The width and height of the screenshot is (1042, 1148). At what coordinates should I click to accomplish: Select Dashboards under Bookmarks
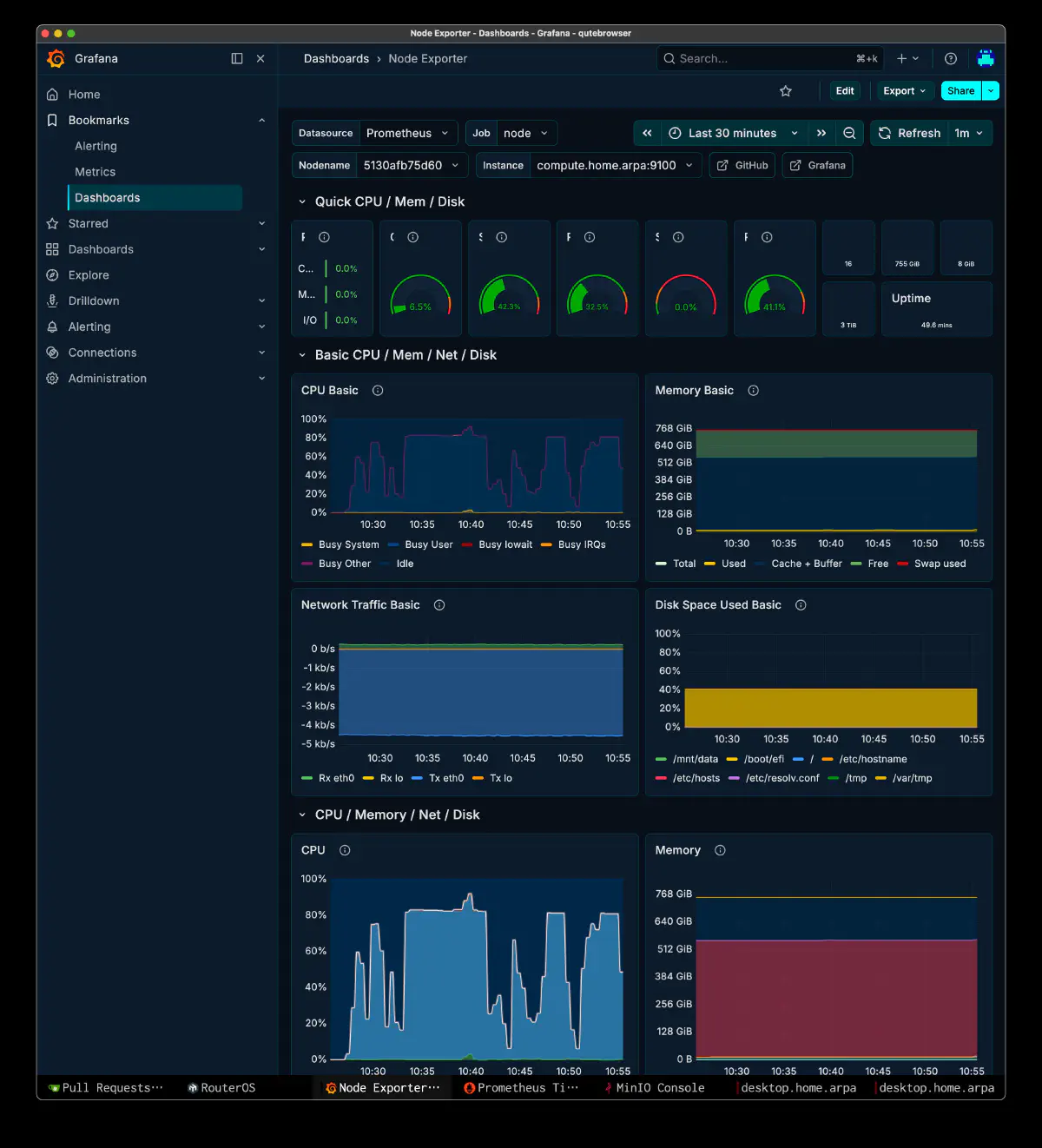click(155, 198)
